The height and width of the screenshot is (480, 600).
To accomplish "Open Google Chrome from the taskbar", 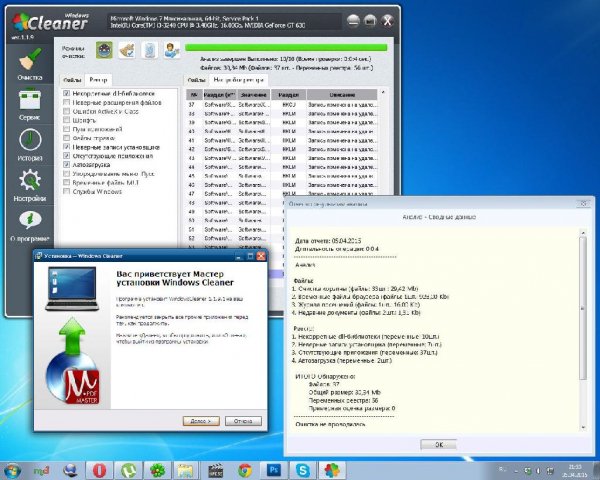I will tap(245, 470).
